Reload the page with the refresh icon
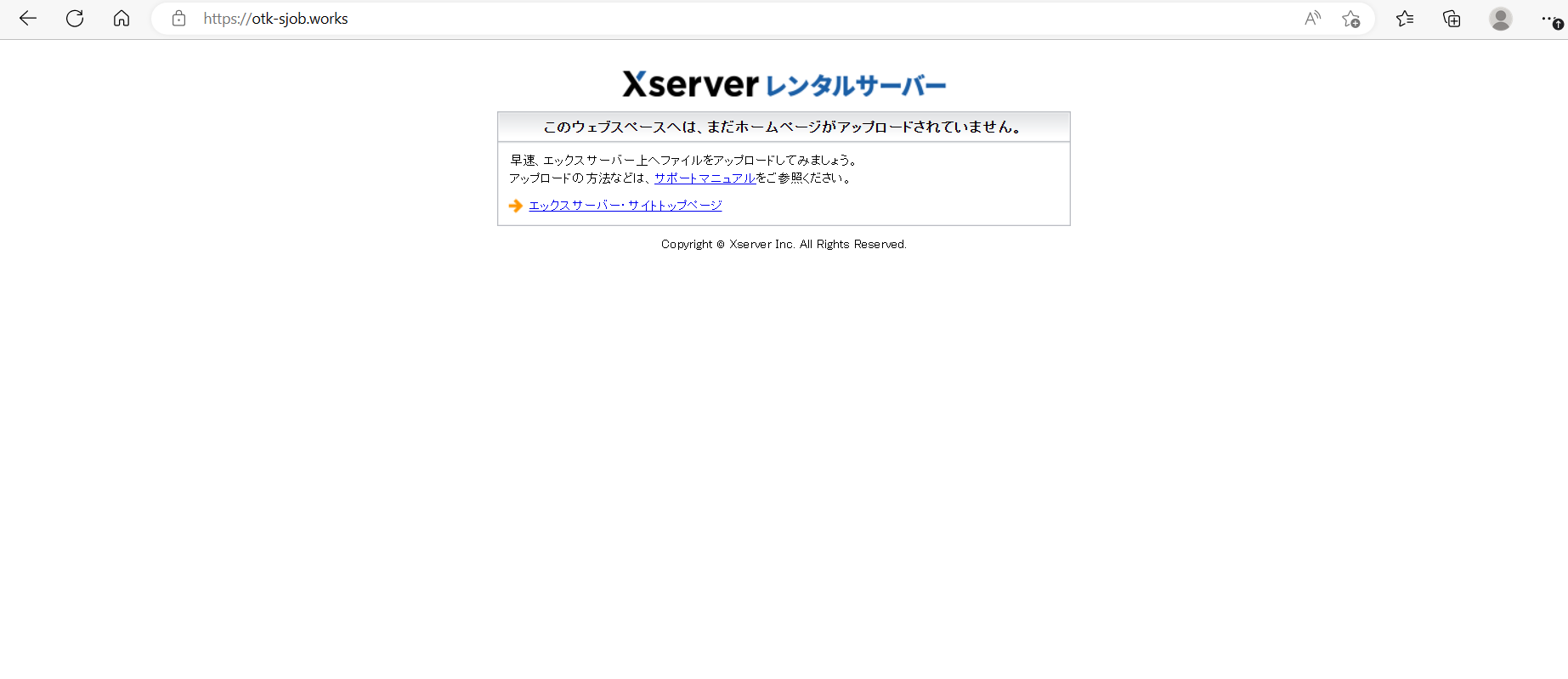This screenshot has height=679, width=1568. coord(75,19)
